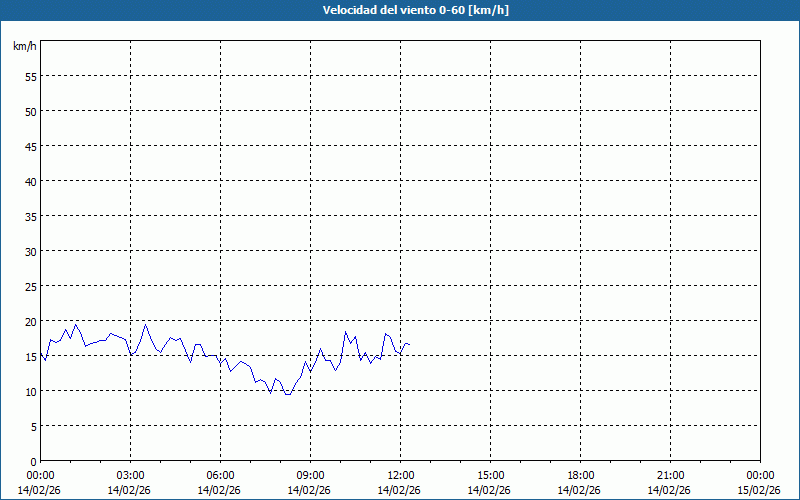Click the 21:00 time label
Screen dimensions: 800x500
click(670, 476)
